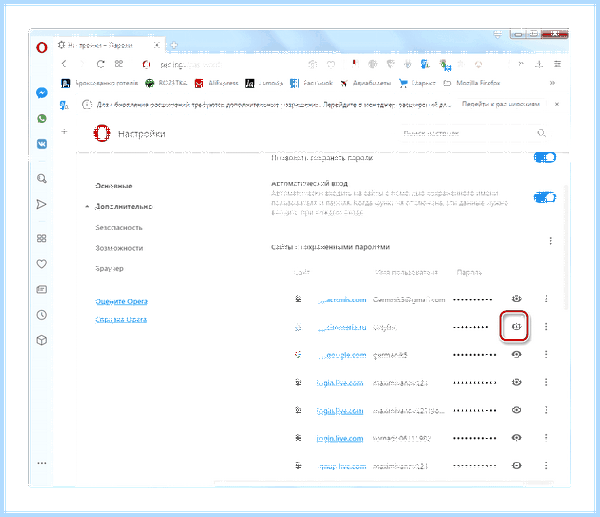Collapse the Дополнительно section arrow
600x517 pixels.
(87, 207)
